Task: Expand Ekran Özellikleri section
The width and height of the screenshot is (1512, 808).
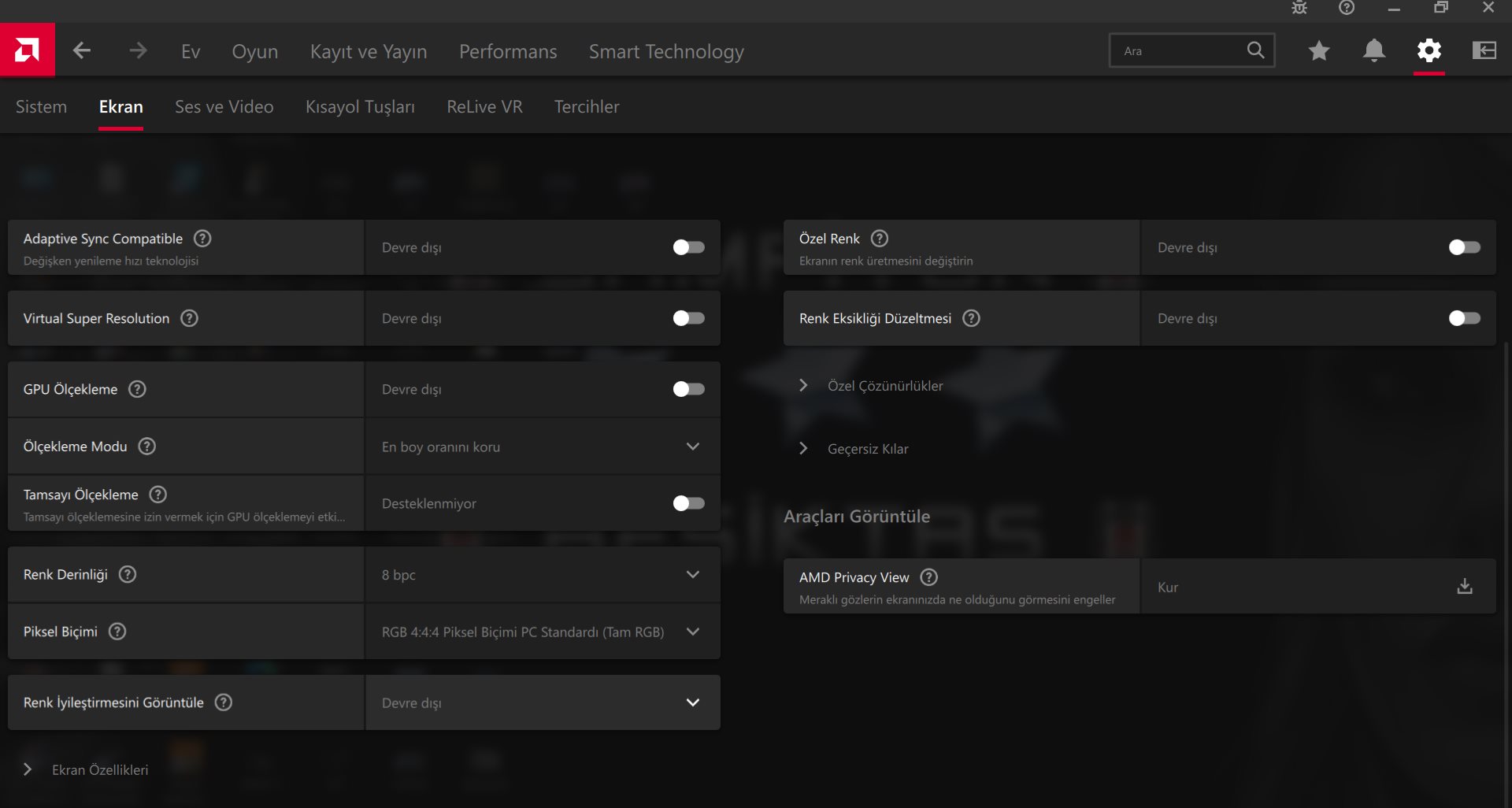Action: coord(85,770)
